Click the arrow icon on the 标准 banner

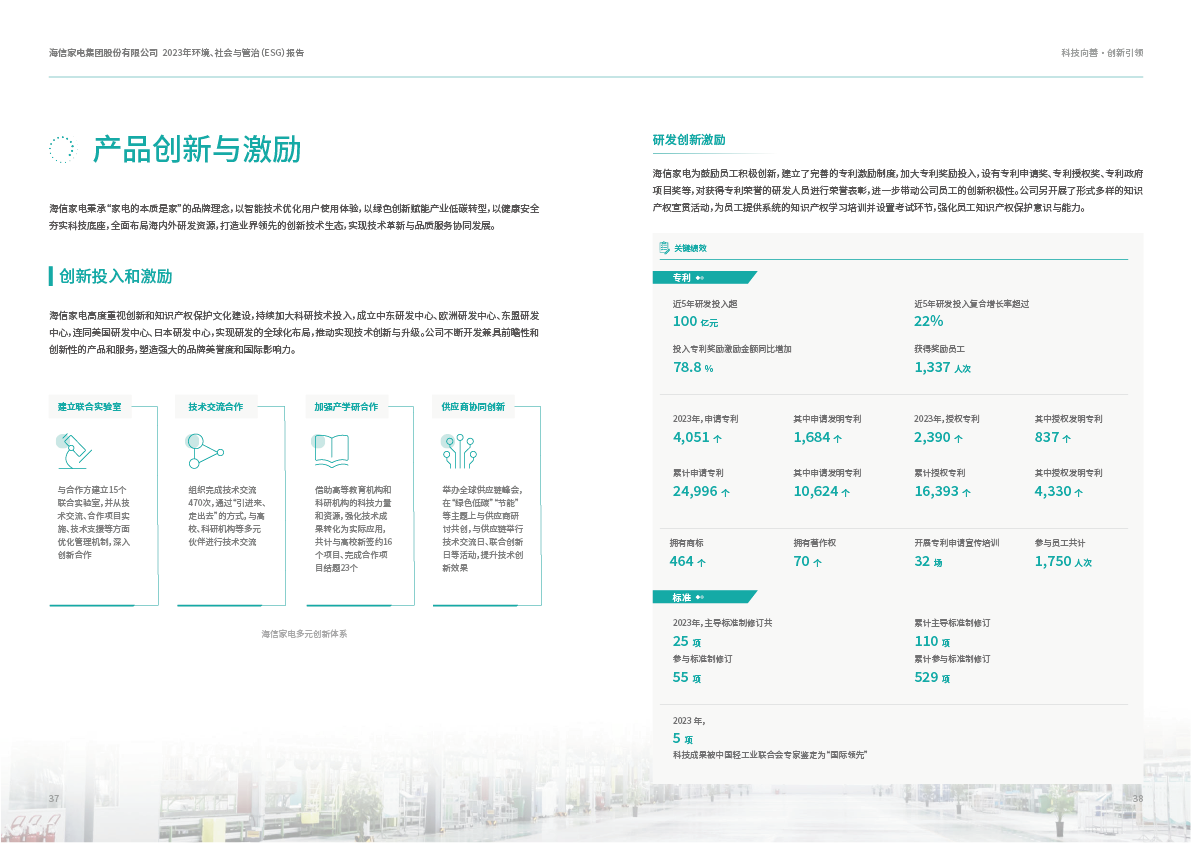(x=701, y=597)
